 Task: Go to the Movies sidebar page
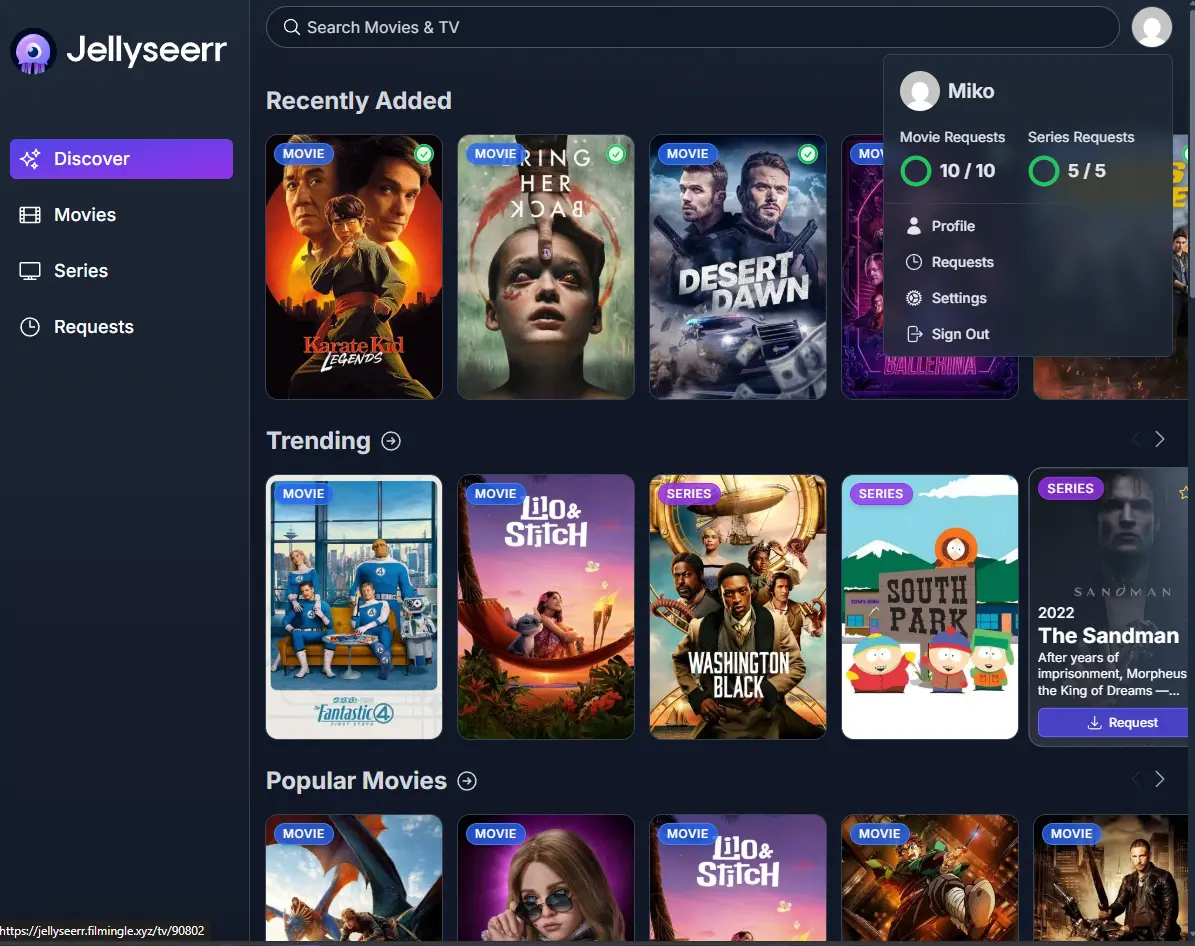point(121,215)
